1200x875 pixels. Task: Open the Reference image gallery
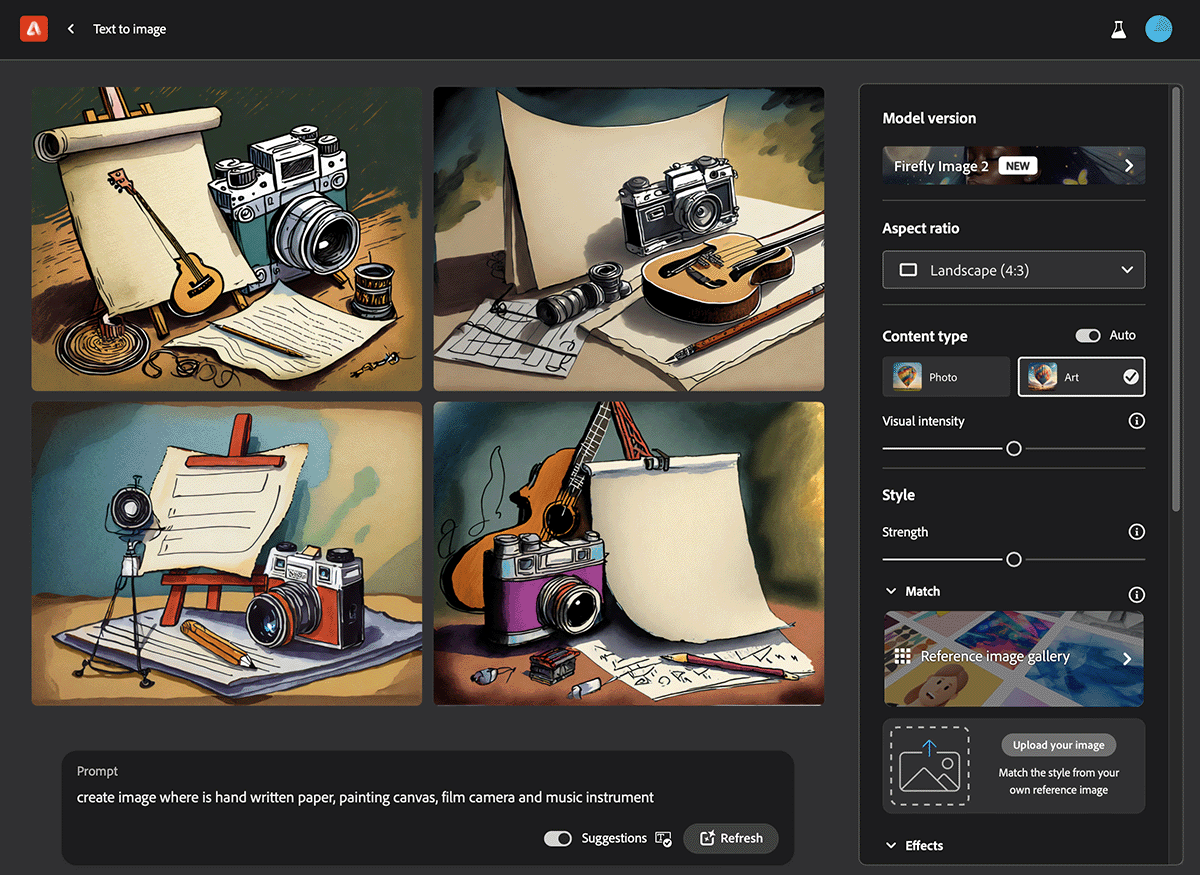(1013, 658)
